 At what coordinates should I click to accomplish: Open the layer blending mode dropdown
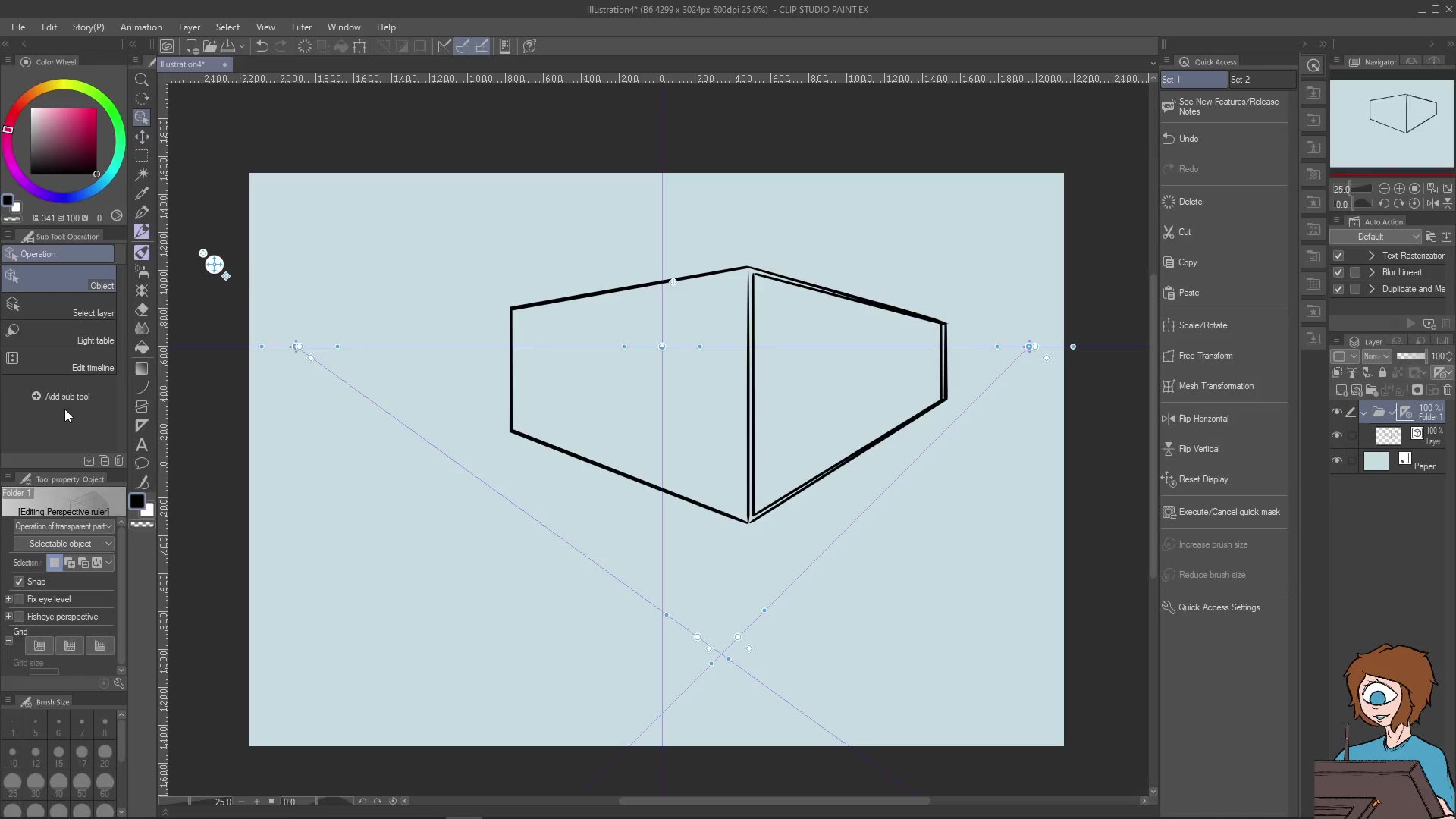click(1376, 356)
